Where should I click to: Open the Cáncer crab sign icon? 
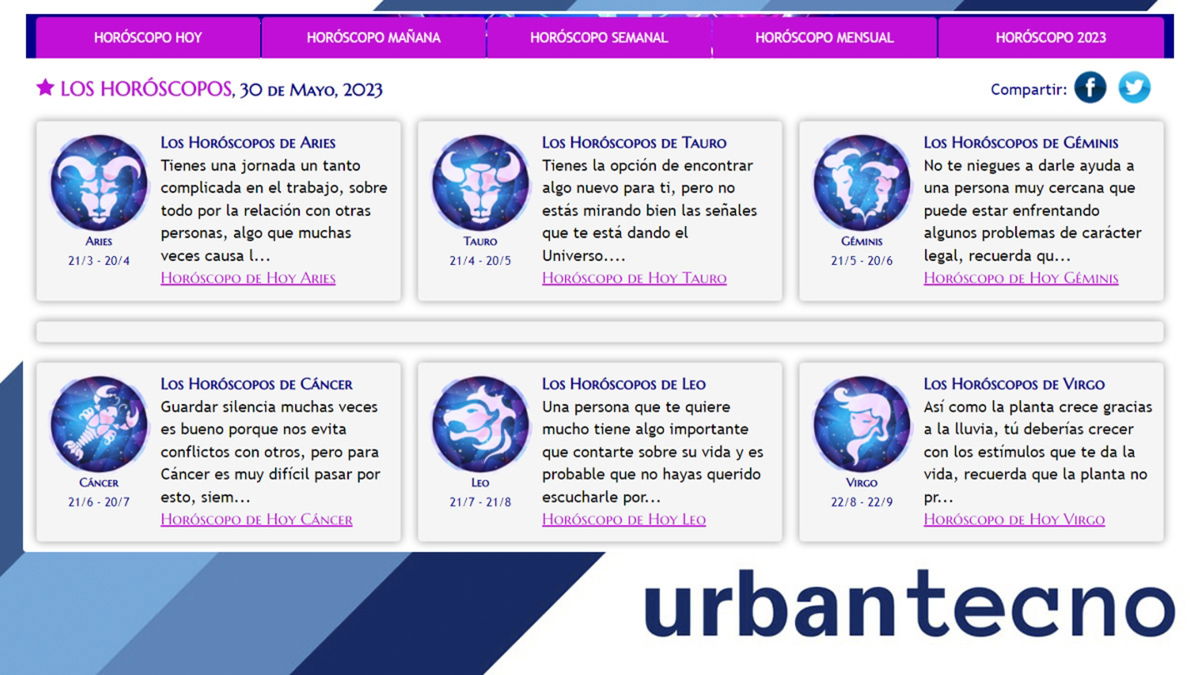pyautogui.click(x=97, y=424)
